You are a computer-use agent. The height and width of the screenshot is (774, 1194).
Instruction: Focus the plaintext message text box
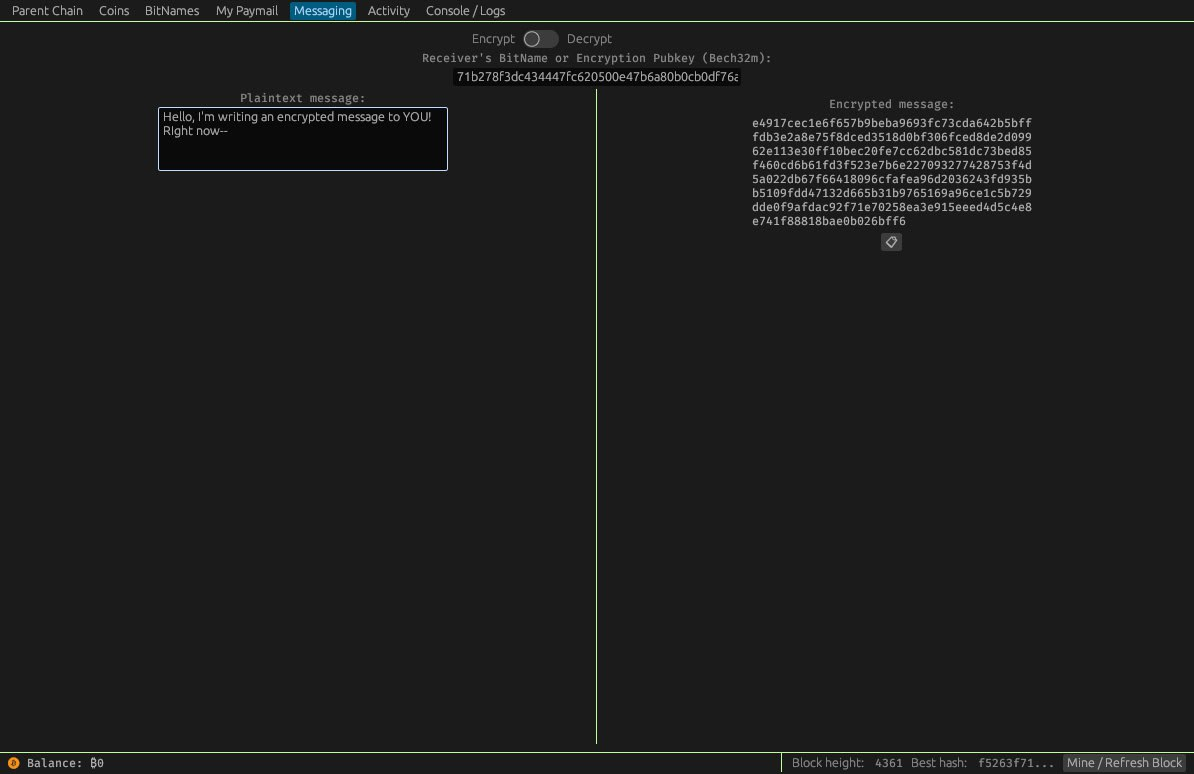coord(303,139)
